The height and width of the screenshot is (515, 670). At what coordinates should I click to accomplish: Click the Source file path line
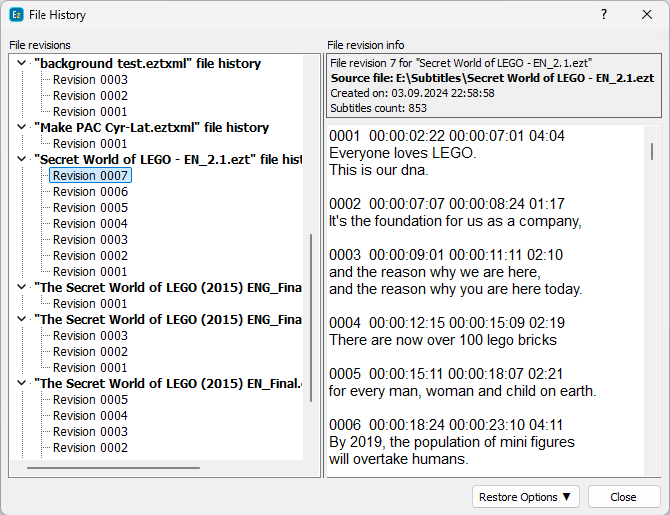(x=492, y=77)
